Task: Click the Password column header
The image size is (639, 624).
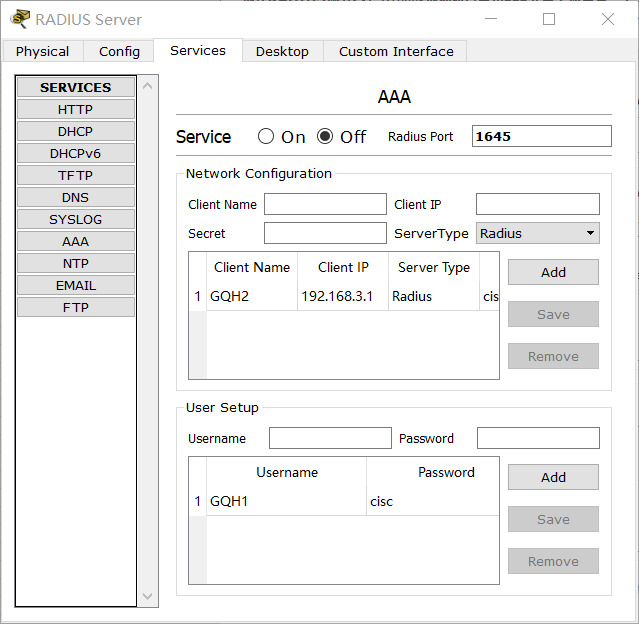Action: coord(433,472)
